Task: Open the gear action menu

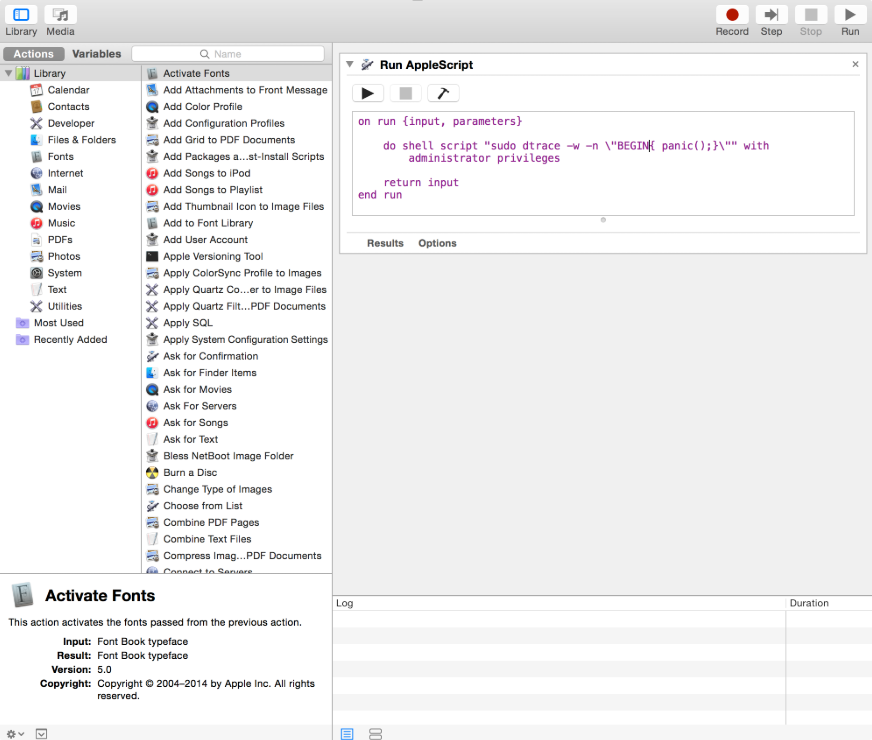Action: click(x=14, y=734)
